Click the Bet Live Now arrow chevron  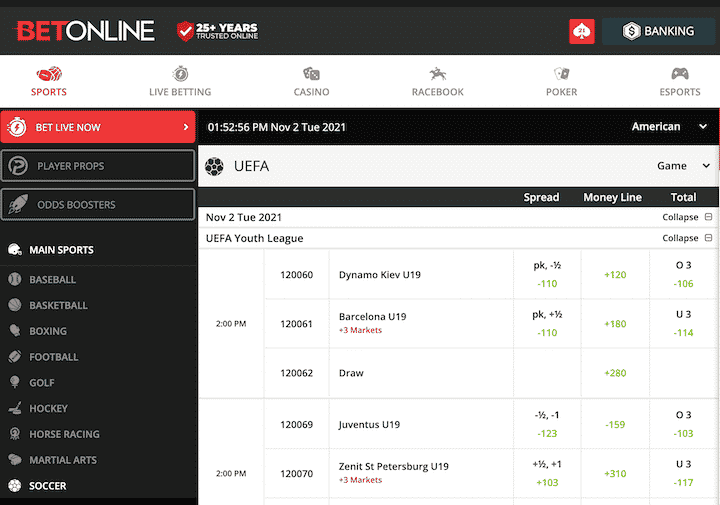186,127
